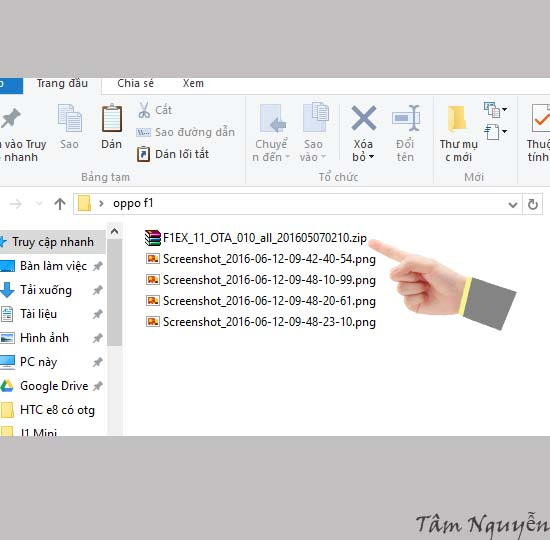Click the Sao vào copy-to icon
The image size is (550, 540).
tap(315, 118)
